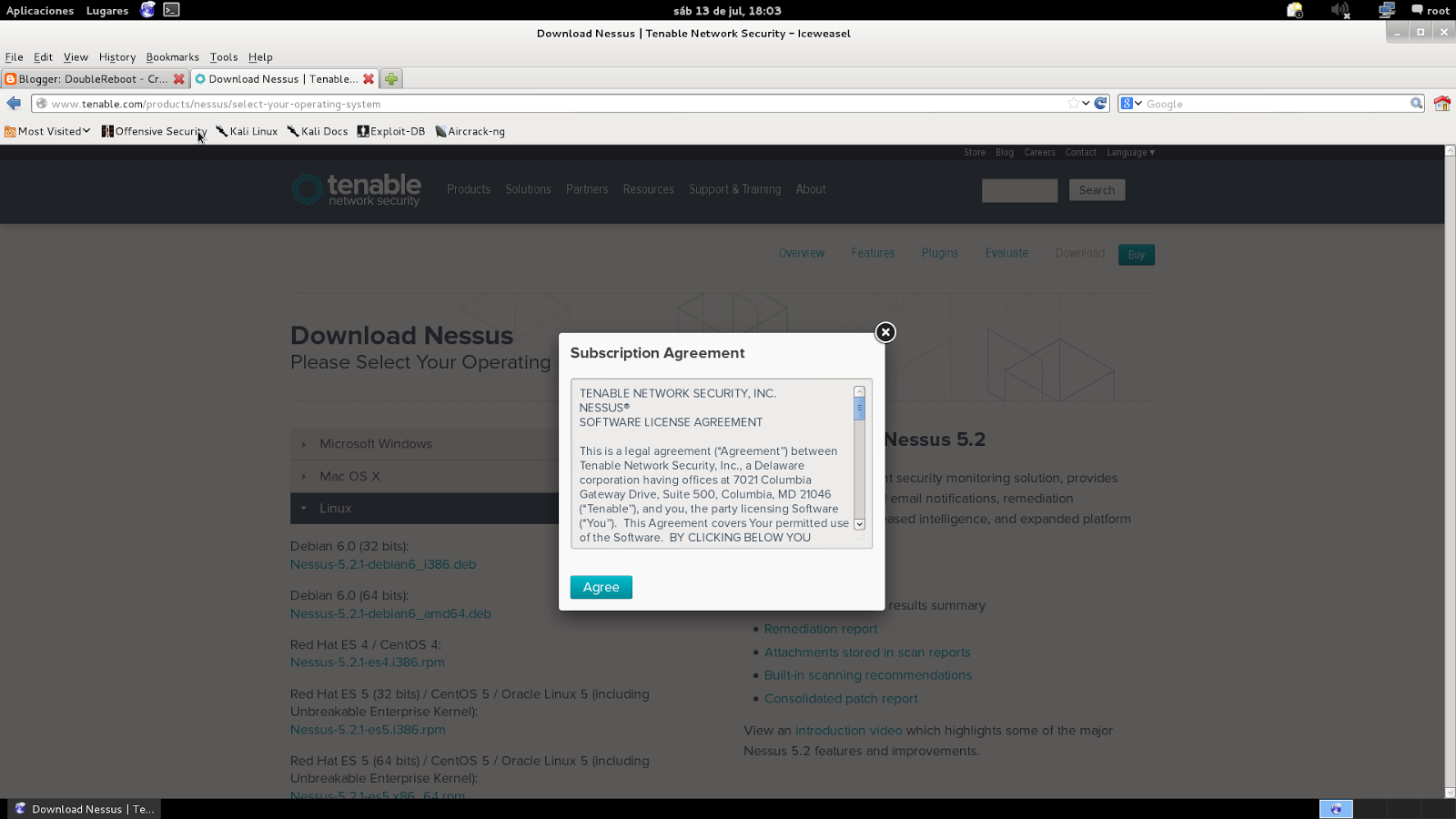Click the Buy button
The height and width of the screenshot is (819, 1456).
[x=1136, y=255]
